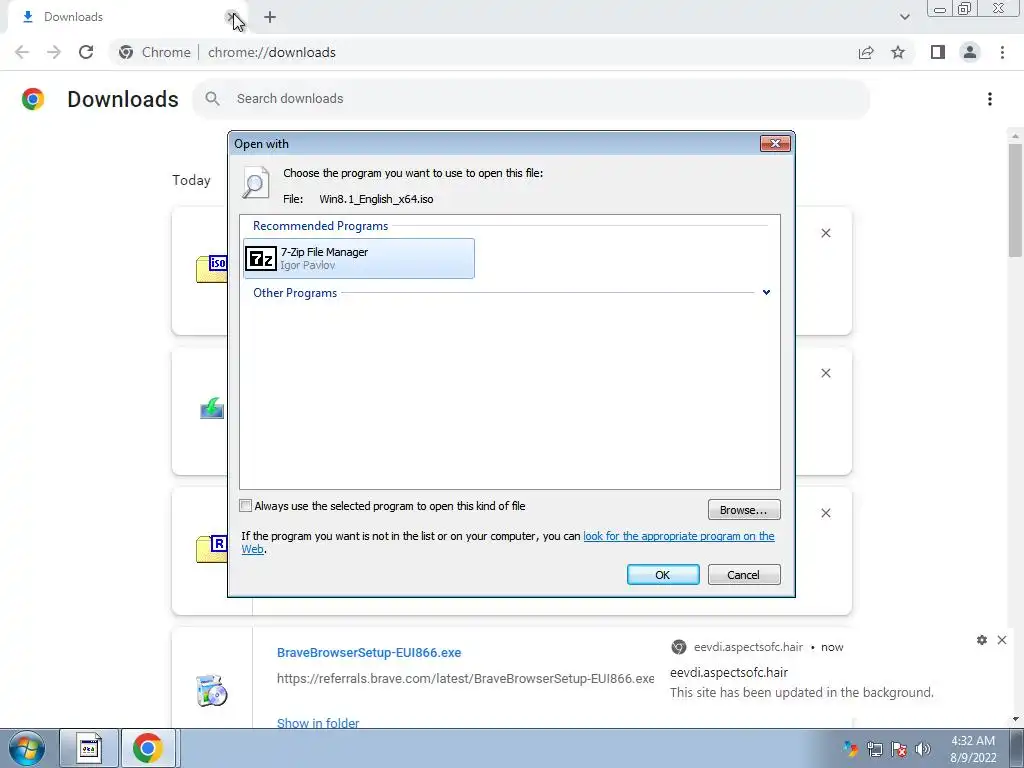
Task: Dismiss the eevdi.aspectsofc.hair notification
Action: click(1002, 640)
